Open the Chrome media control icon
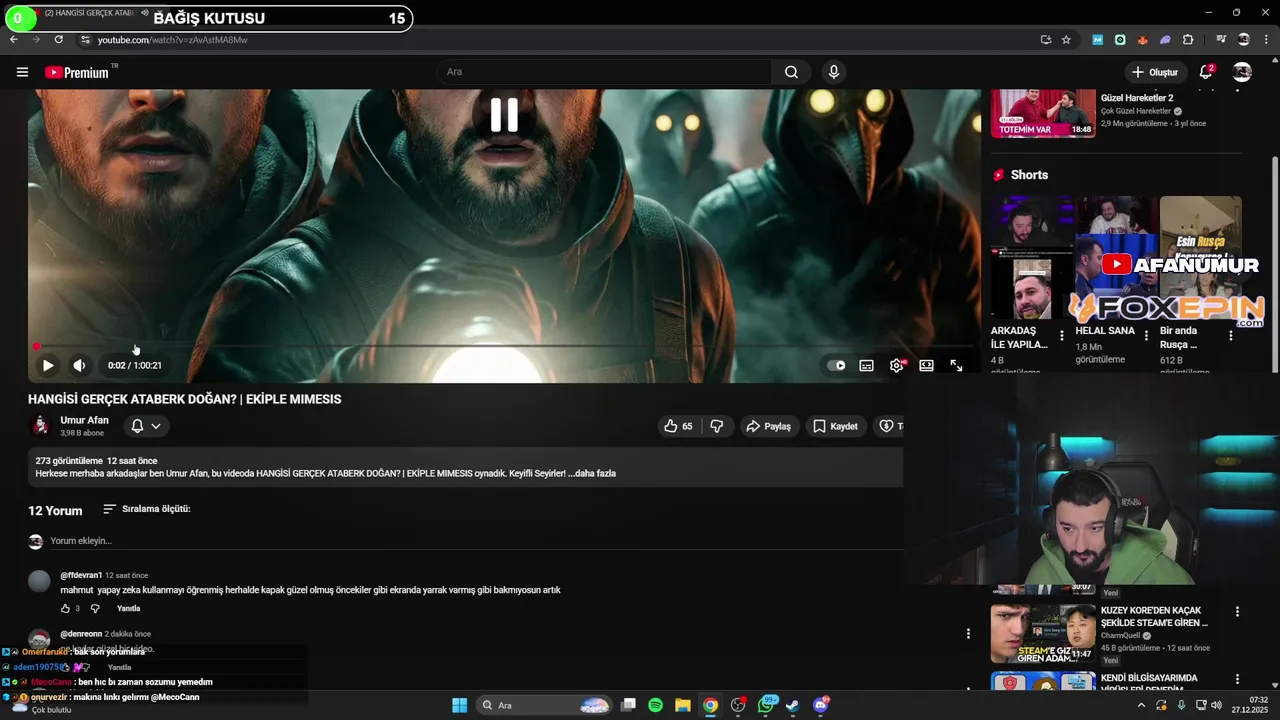The height and width of the screenshot is (720, 1280). coord(1221,40)
